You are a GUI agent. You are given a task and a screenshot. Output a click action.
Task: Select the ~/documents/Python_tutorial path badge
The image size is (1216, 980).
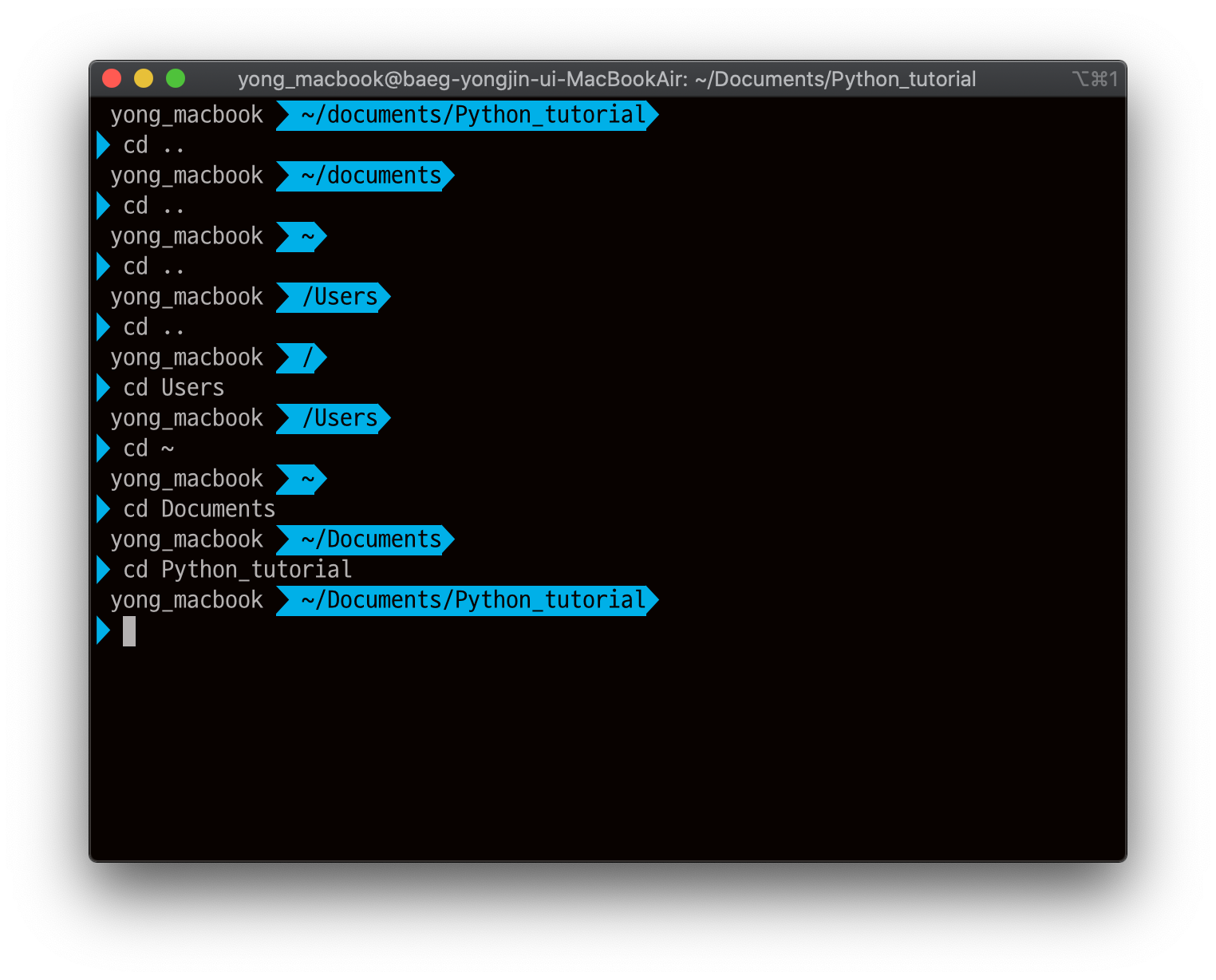click(x=467, y=115)
